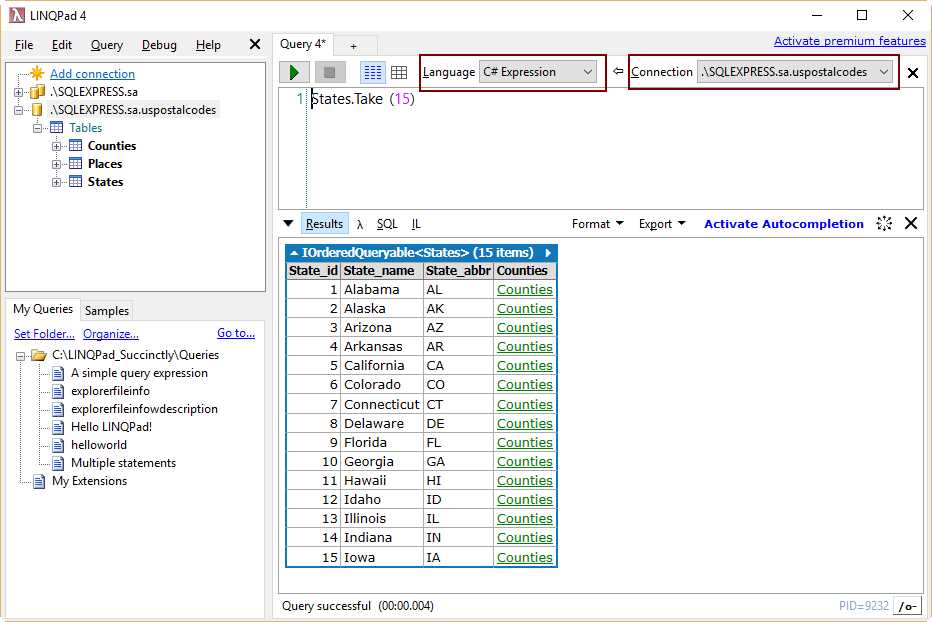Image resolution: width=932 pixels, height=622 pixels.
Task: Hide the left panel with its X
Action: coord(255,45)
